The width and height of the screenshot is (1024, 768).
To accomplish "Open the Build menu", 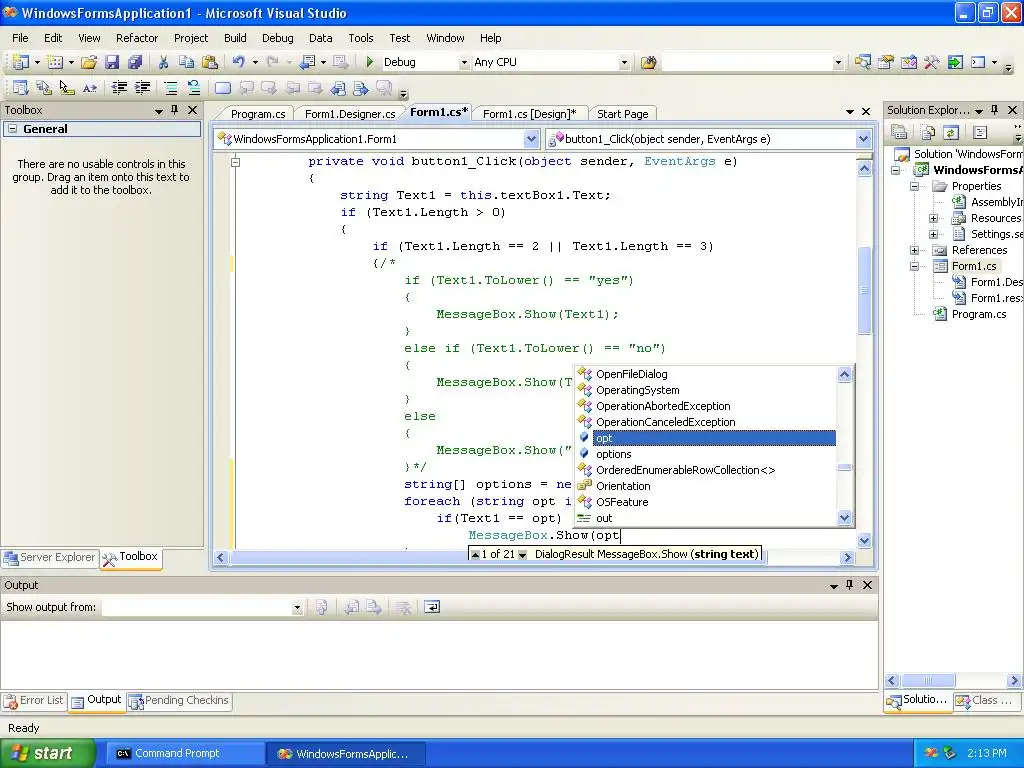I will point(235,38).
